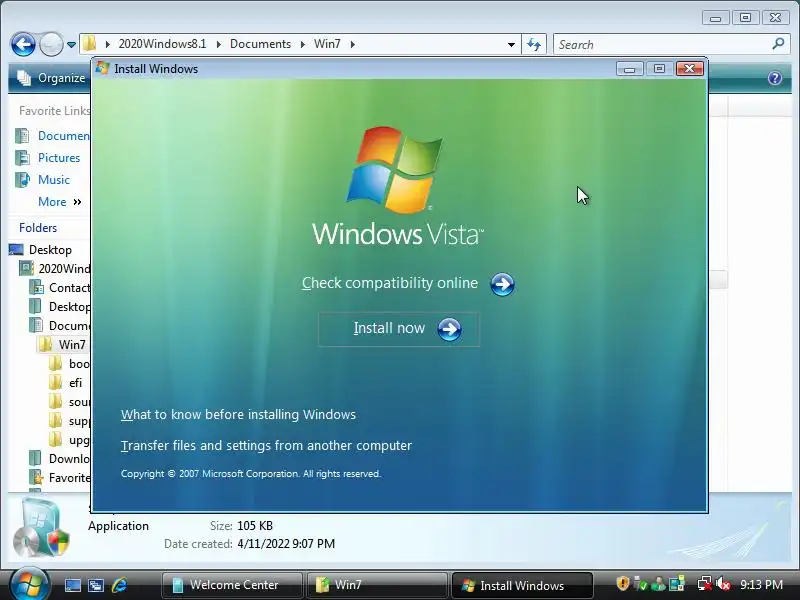Open Documents favorite link
This screenshot has width=800, height=600.
[53, 136]
